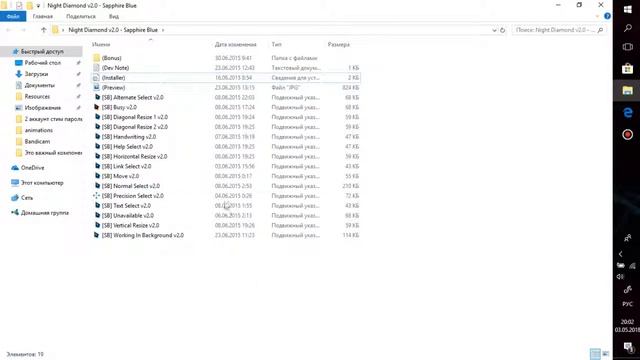Select [SB] Diagonal Resize 2 v2.0 file
The width and height of the screenshot is (640, 360).
point(135,127)
